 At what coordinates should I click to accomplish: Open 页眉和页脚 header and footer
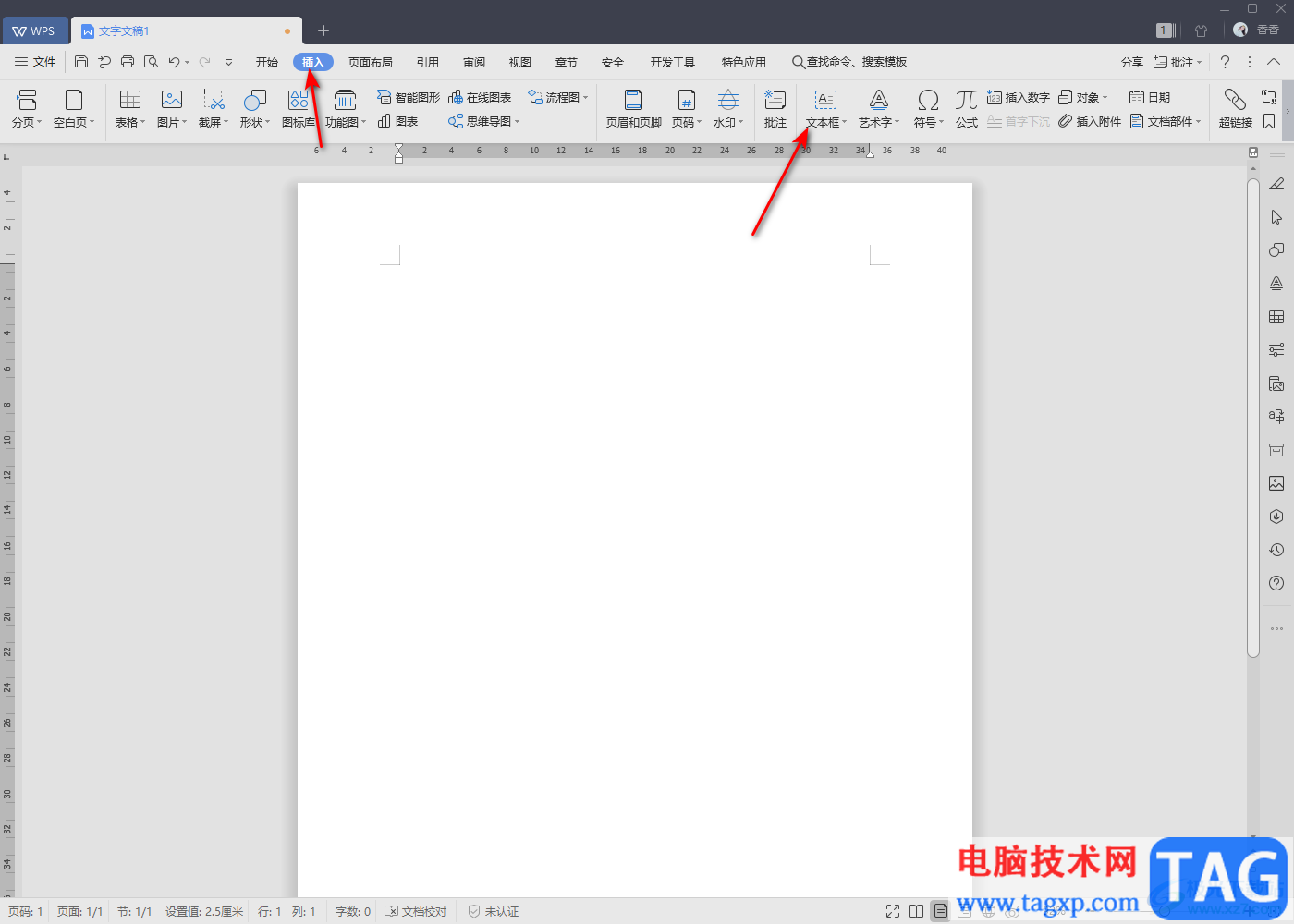pos(634,109)
